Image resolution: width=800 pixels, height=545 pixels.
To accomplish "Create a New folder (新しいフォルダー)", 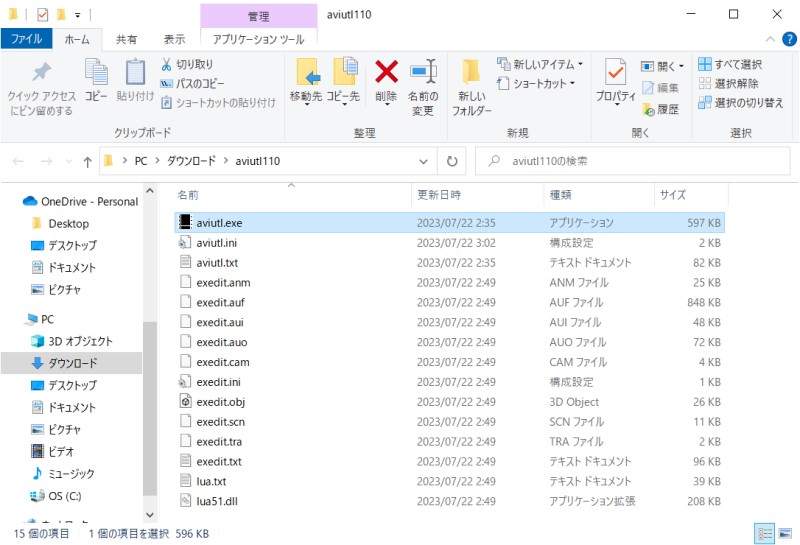I will click(471, 88).
